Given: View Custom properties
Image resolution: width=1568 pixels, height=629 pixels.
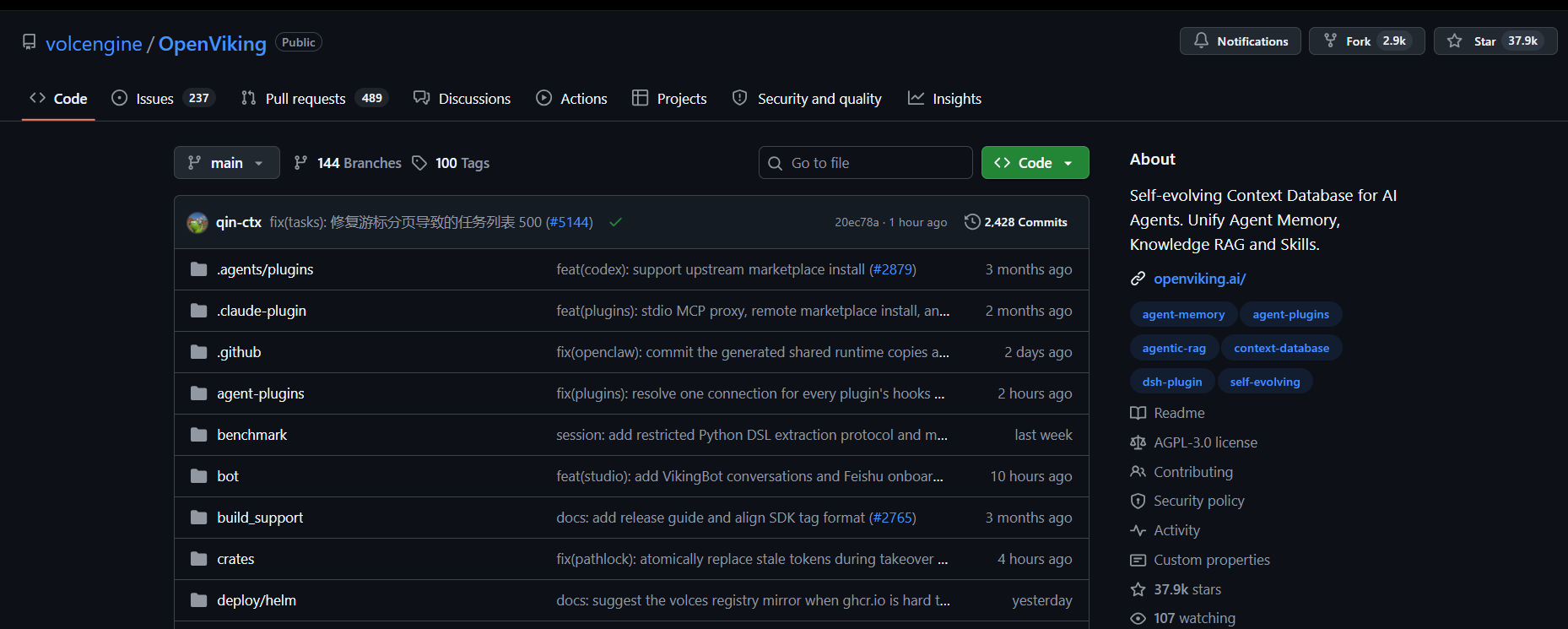Looking at the screenshot, I should [x=1212, y=560].
